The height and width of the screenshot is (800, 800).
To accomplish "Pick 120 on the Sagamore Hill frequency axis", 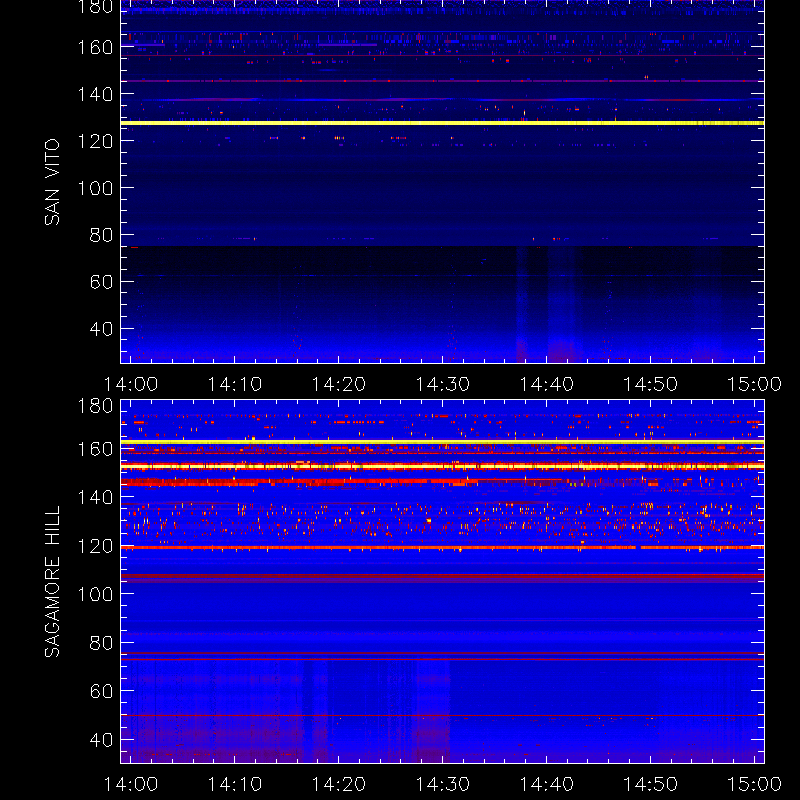I will coord(95,546).
